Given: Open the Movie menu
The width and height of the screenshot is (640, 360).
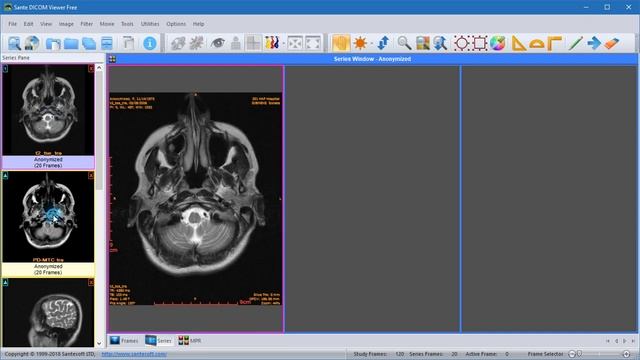Looking at the screenshot, I should click(107, 24).
